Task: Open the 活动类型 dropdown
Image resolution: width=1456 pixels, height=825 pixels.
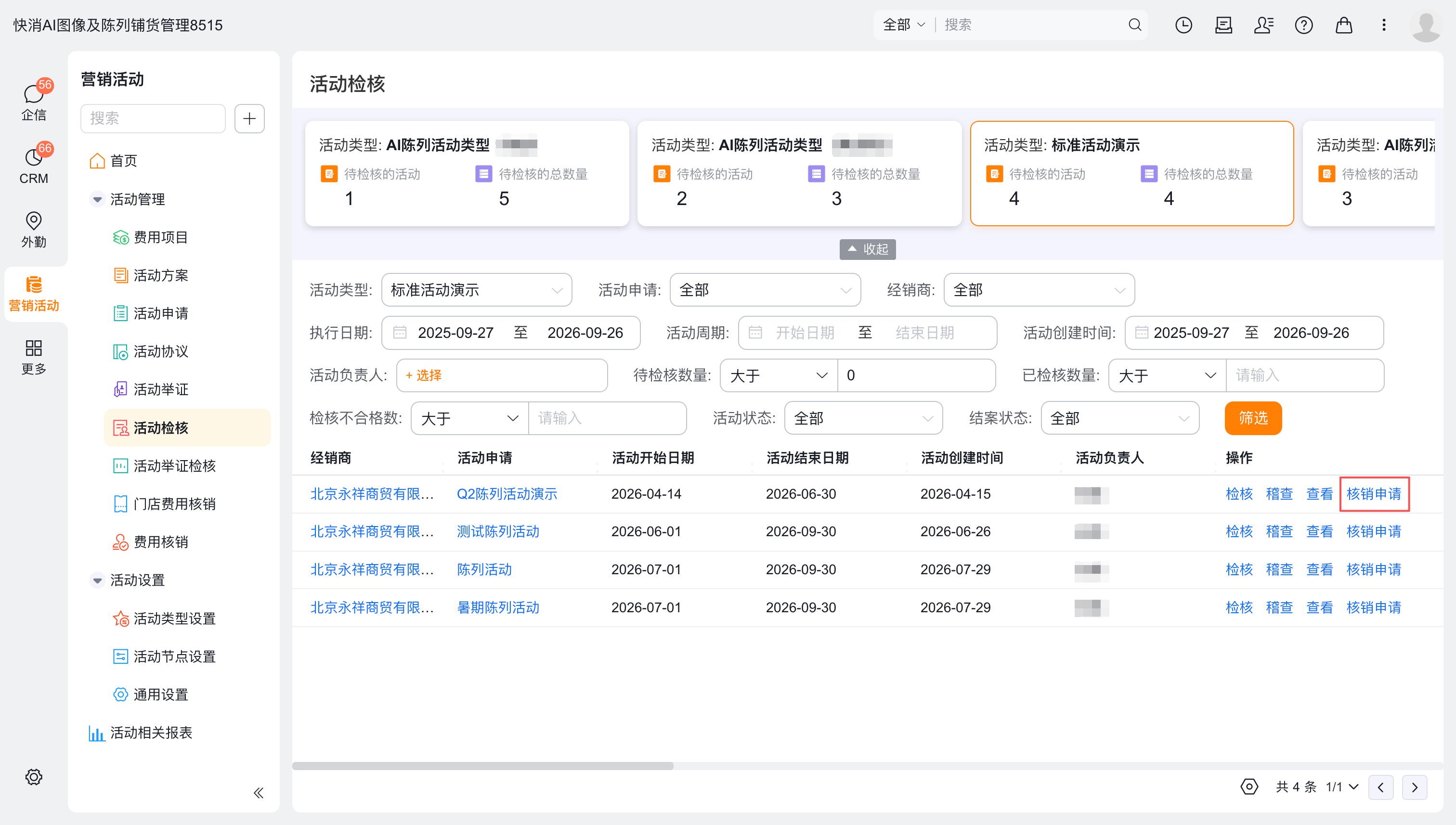Action: point(477,290)
